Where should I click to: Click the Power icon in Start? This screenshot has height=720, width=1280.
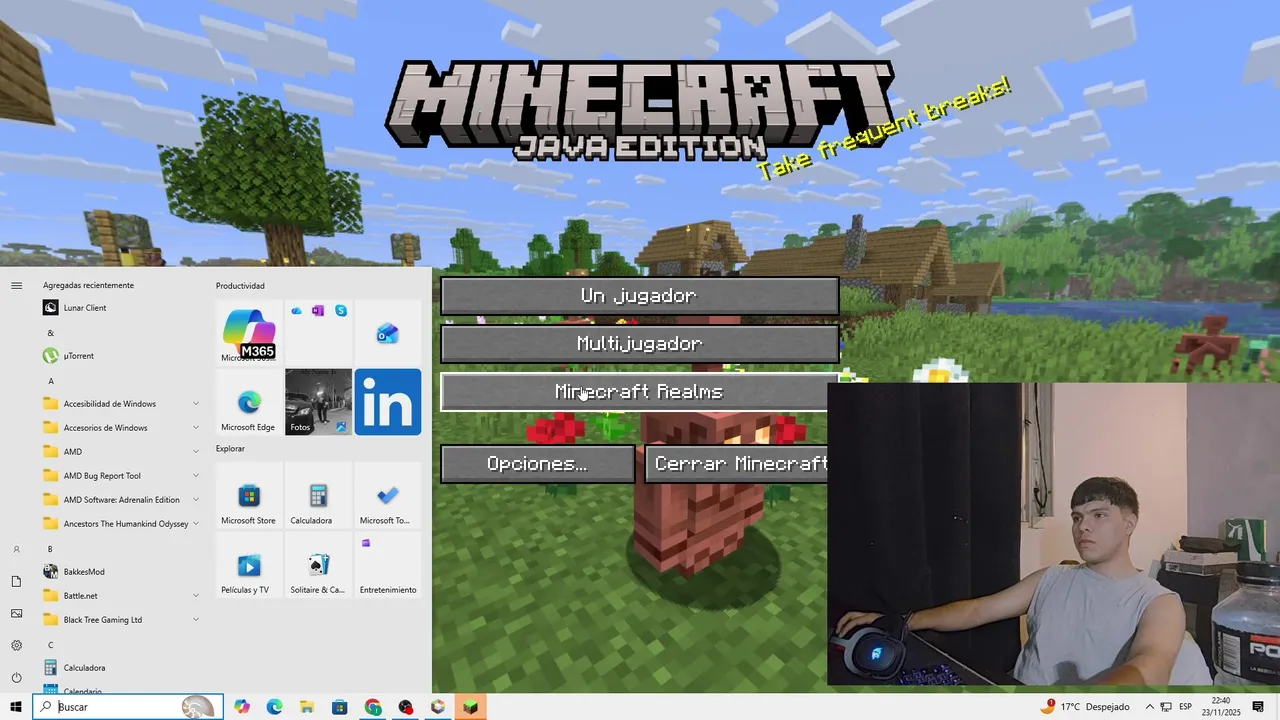click(16, 678)
